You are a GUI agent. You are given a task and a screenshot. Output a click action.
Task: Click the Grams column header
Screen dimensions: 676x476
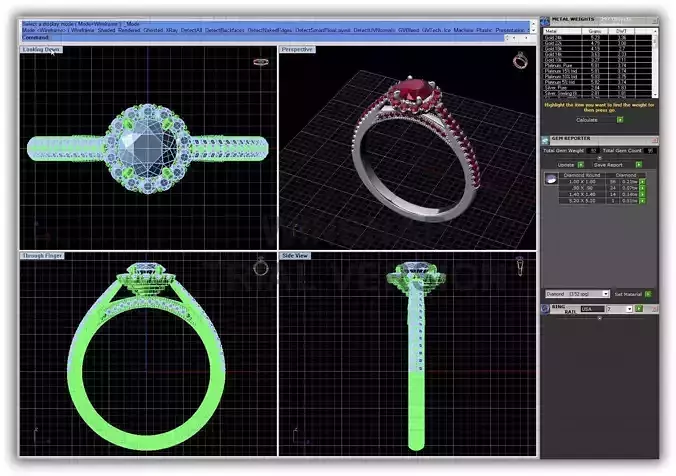(x=595, y=31)
